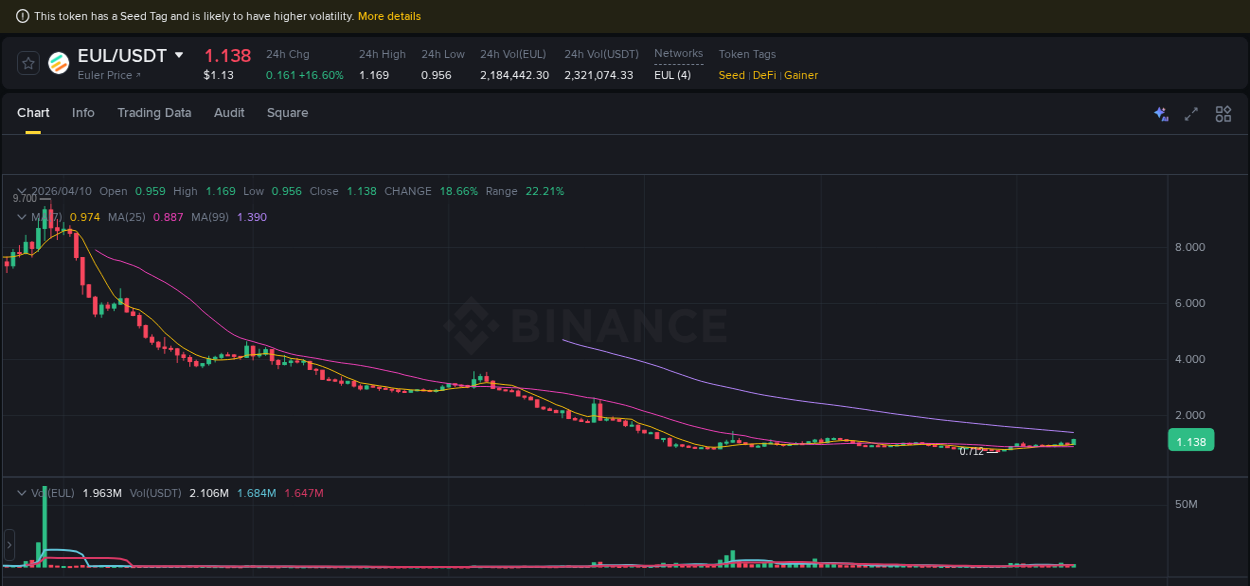1250x586 pixels.
Task: Select the Euler token logo
Action: pyautogui.click(x=59, y=63)
